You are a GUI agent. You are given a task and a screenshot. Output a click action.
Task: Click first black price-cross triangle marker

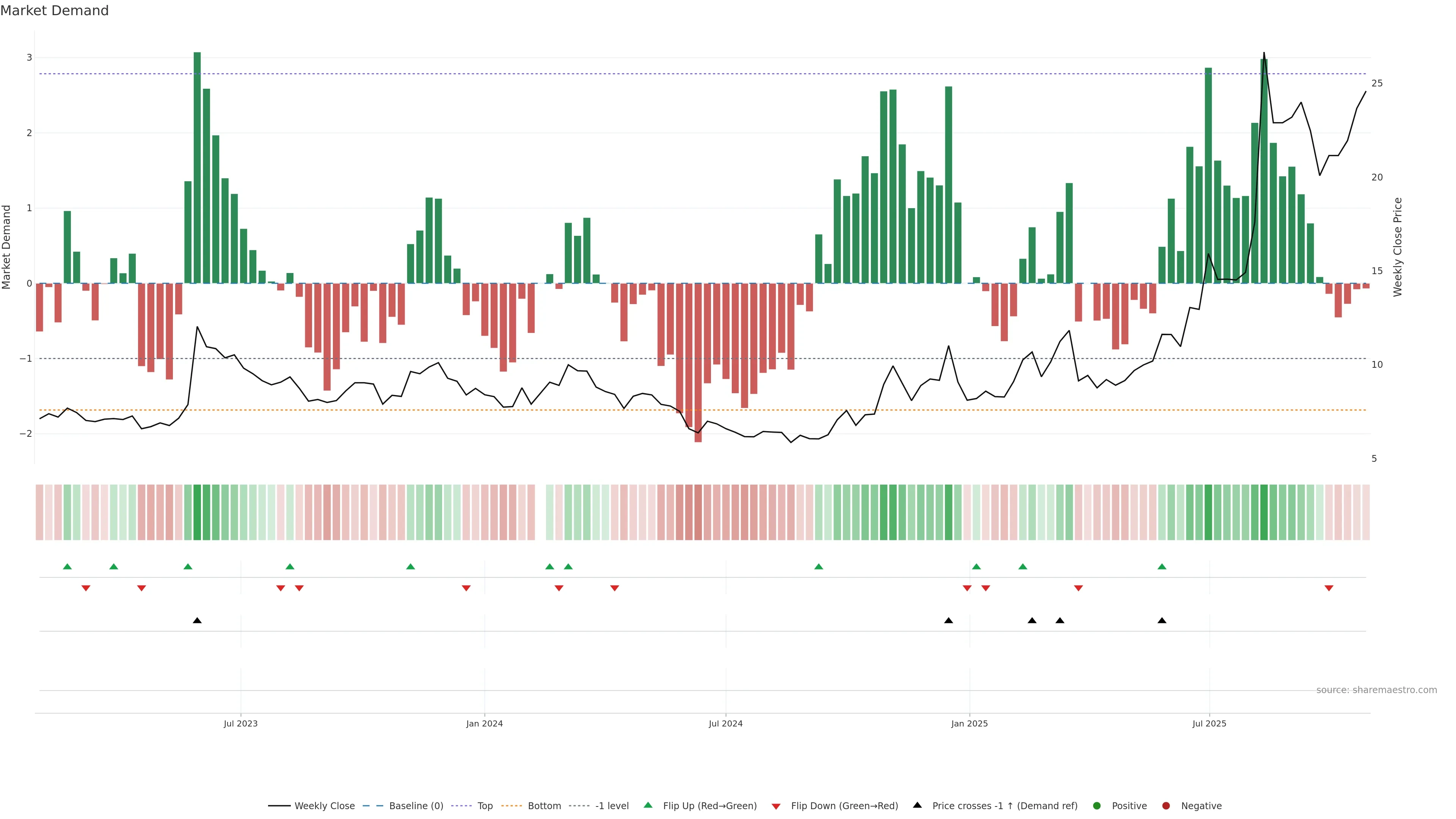[197, 621]
